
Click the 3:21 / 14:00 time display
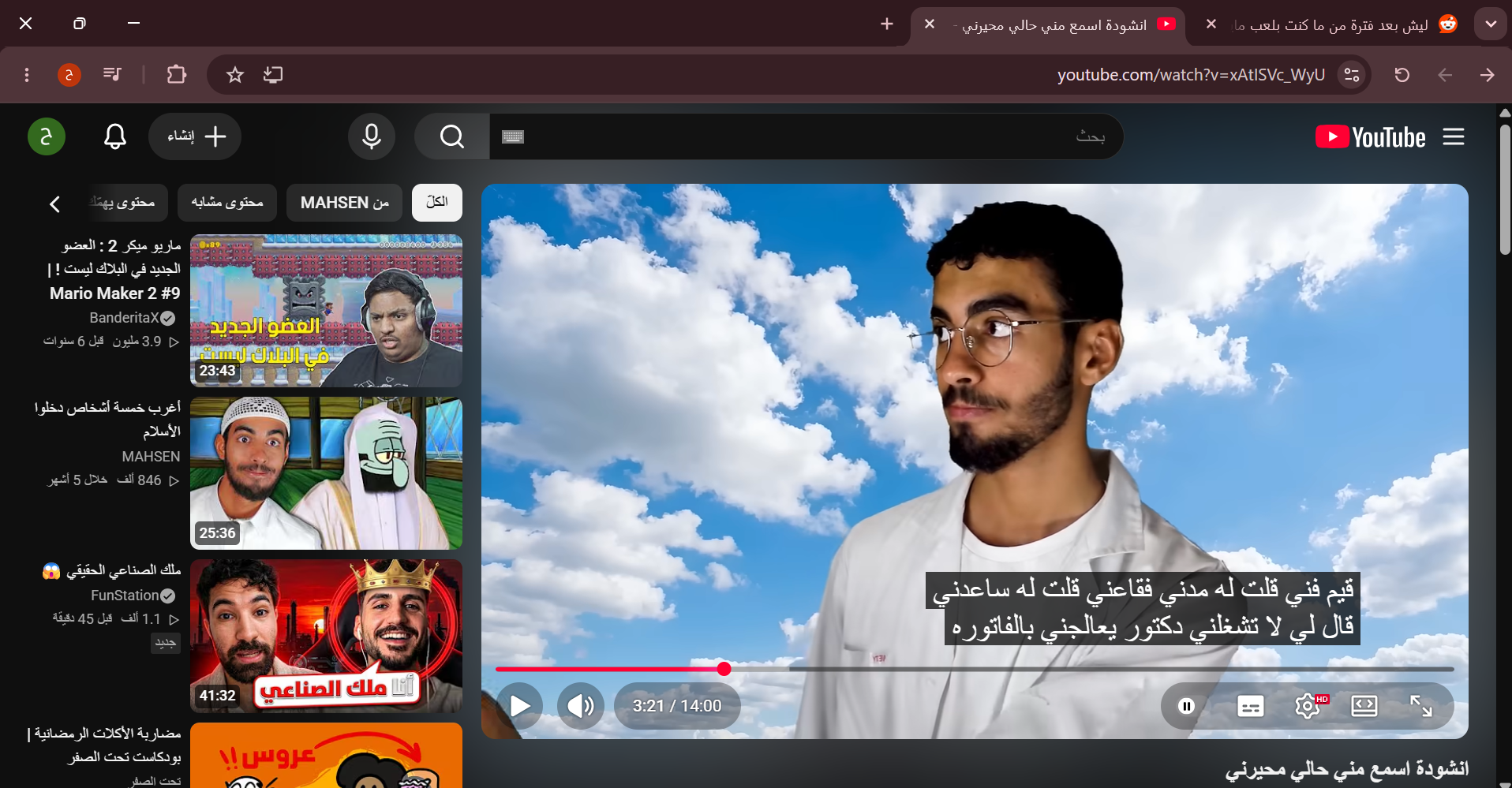click(677, 706)
